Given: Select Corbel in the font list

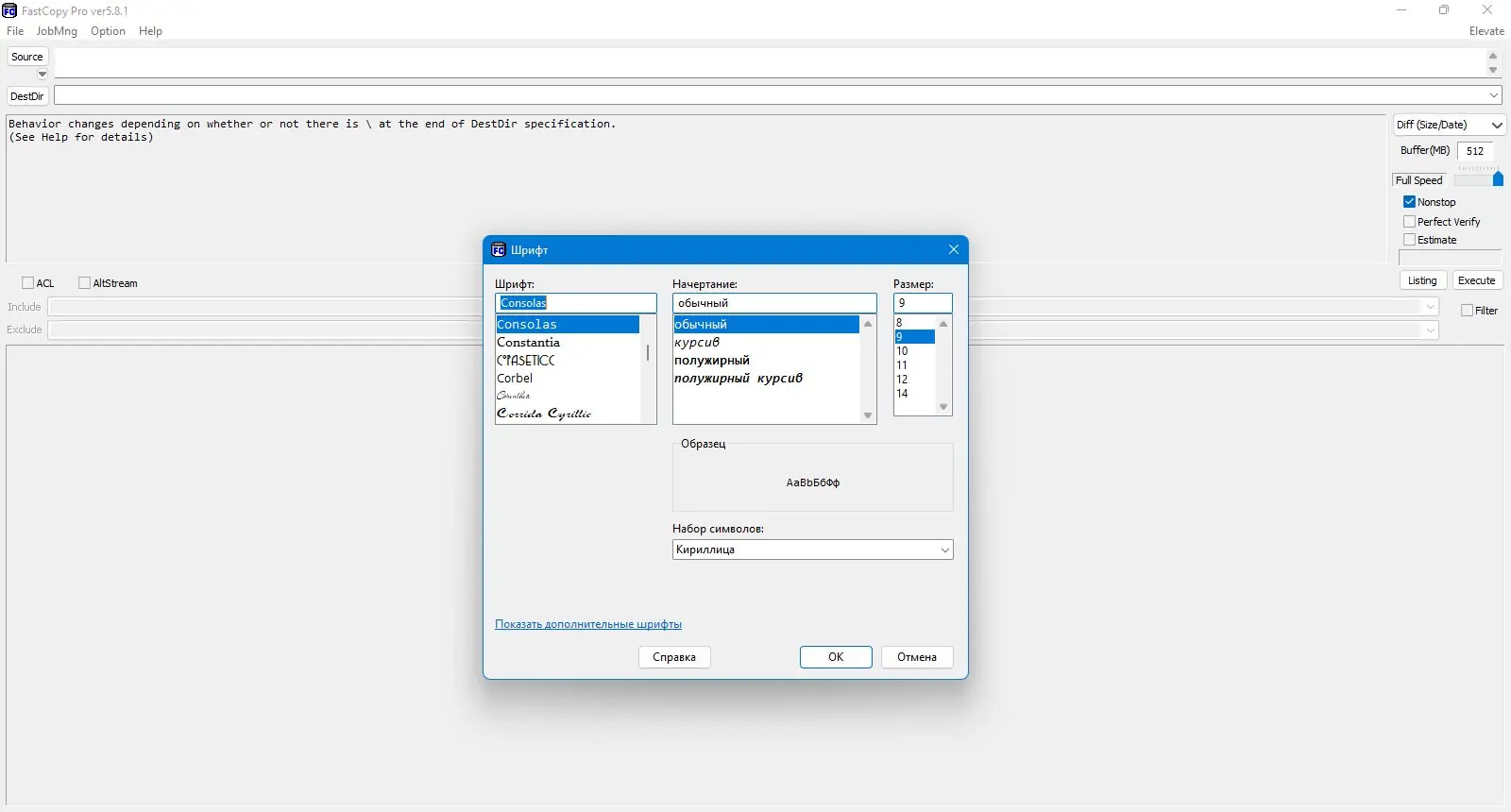Looking at the screenshot, I should (x=568, y=378).
